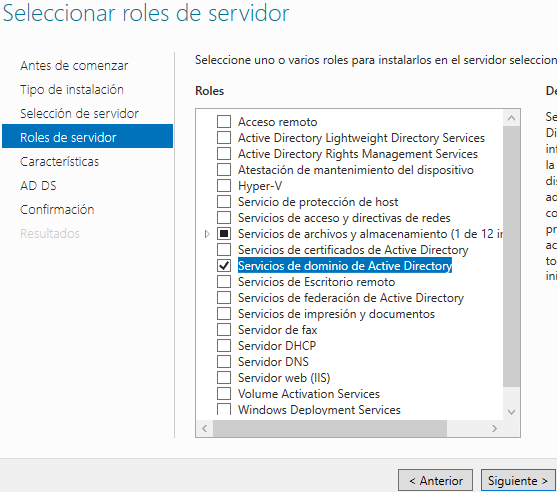Check the Servidor de fax checkbox

[x=224, y=329]
